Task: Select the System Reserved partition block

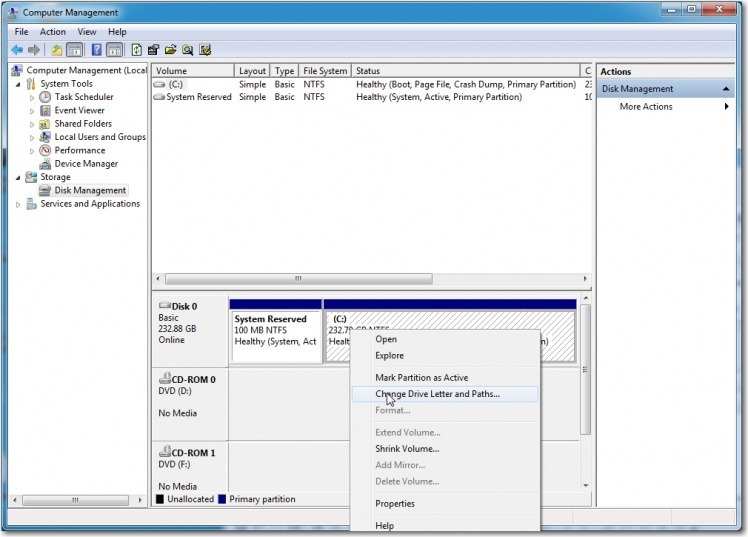Action: (x=275, y=335)
